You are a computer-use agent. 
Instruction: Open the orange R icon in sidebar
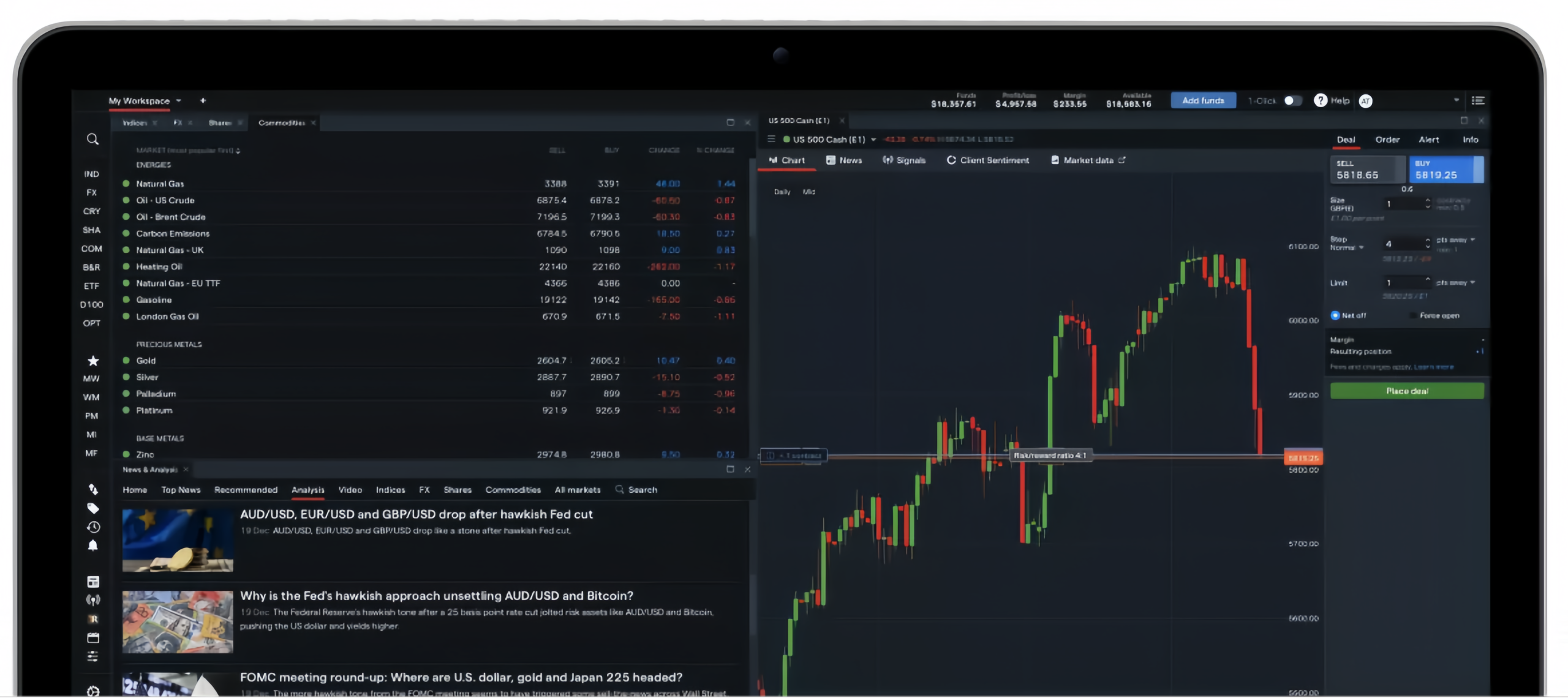[93, 619]
